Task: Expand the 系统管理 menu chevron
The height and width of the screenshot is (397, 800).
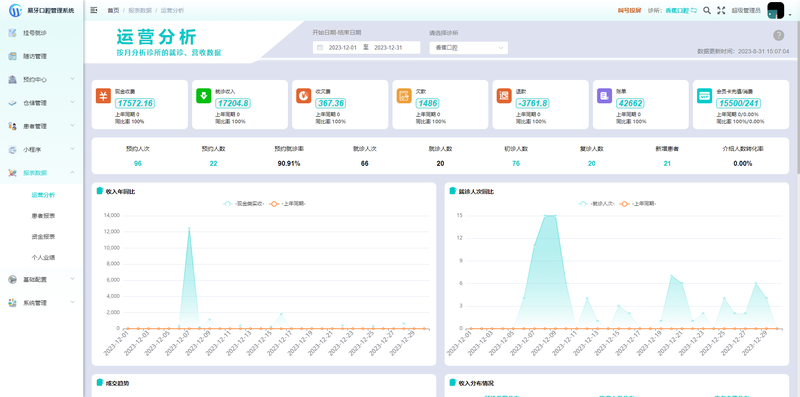Action: tap(72, 303)
